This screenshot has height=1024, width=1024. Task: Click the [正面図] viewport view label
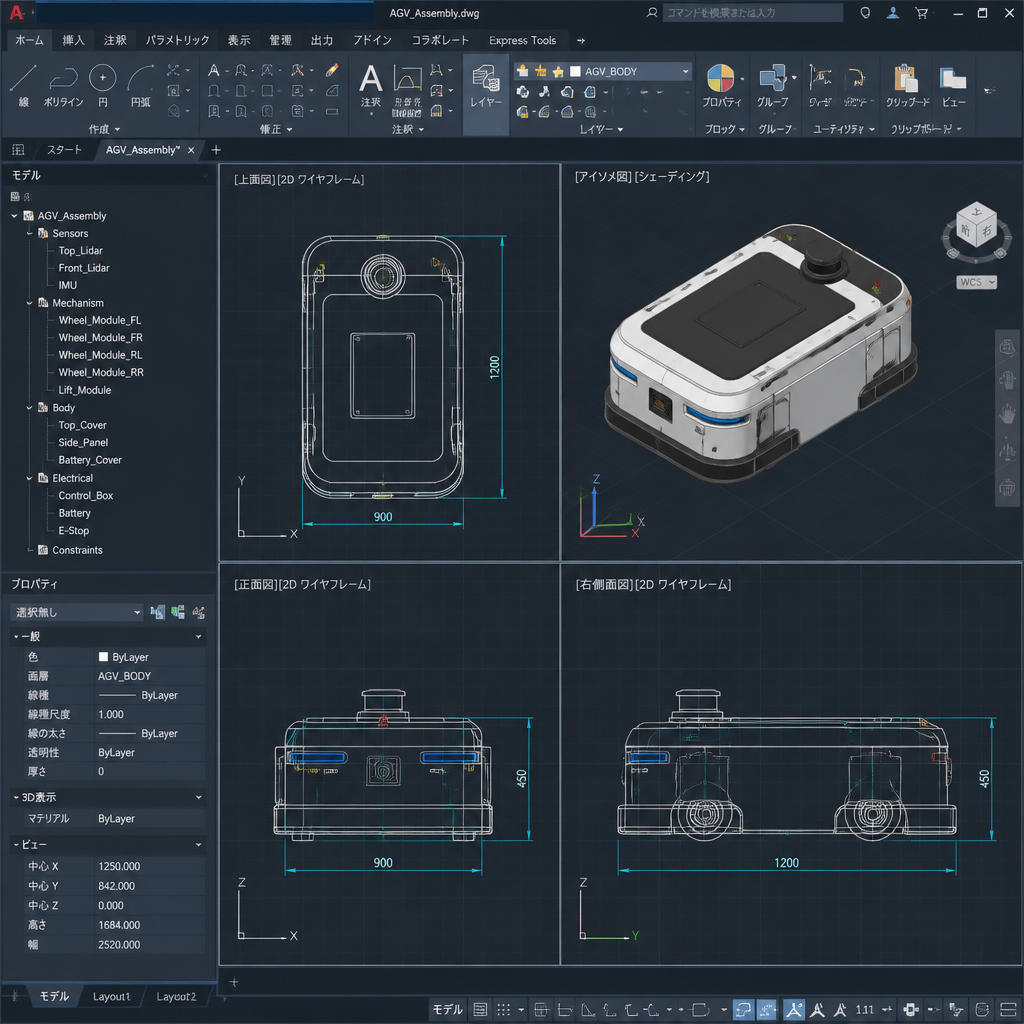coord(255,584)
